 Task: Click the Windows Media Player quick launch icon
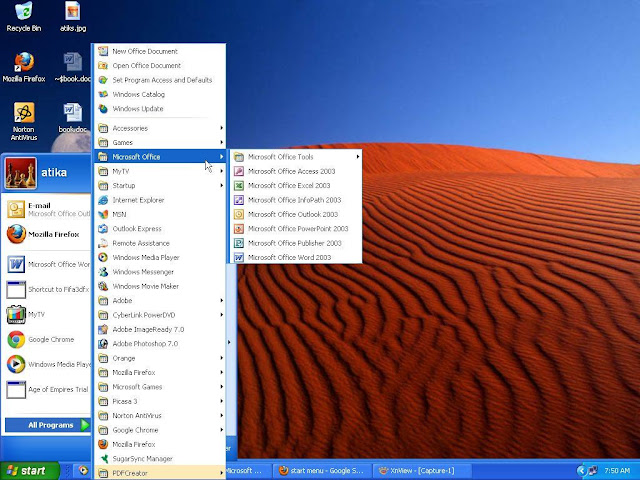[83, 470]
